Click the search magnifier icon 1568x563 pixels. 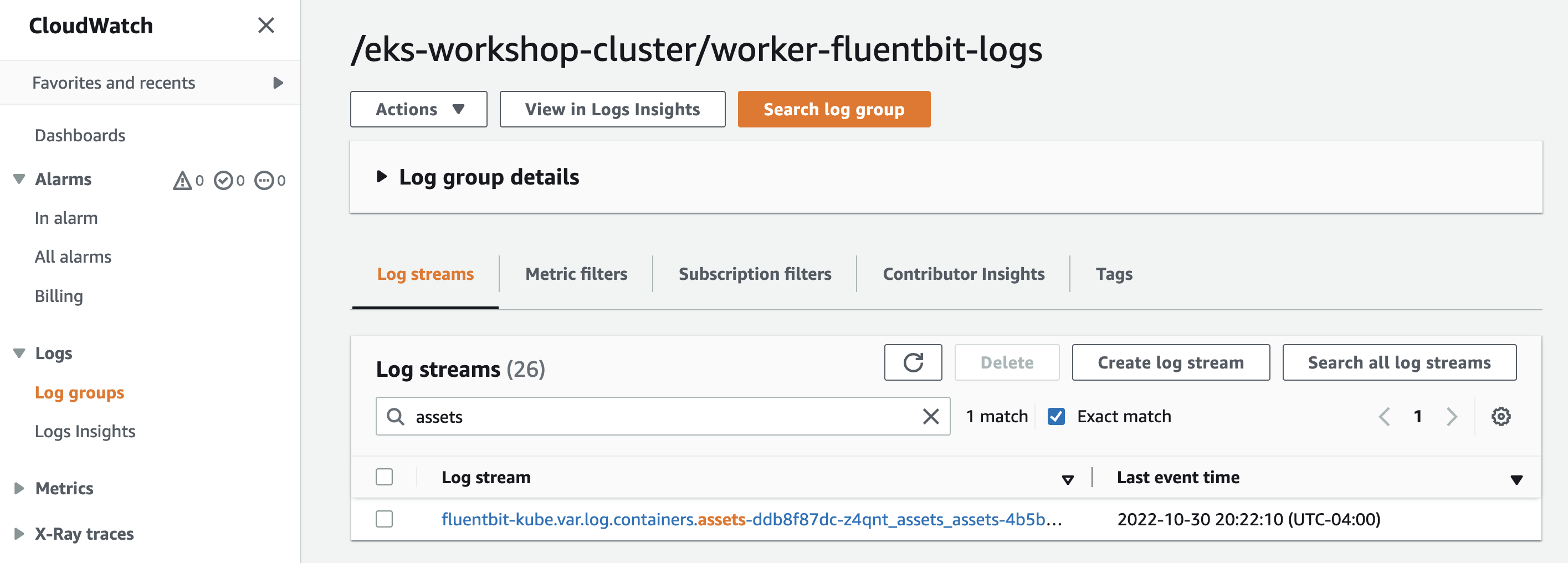click(396, 416)
